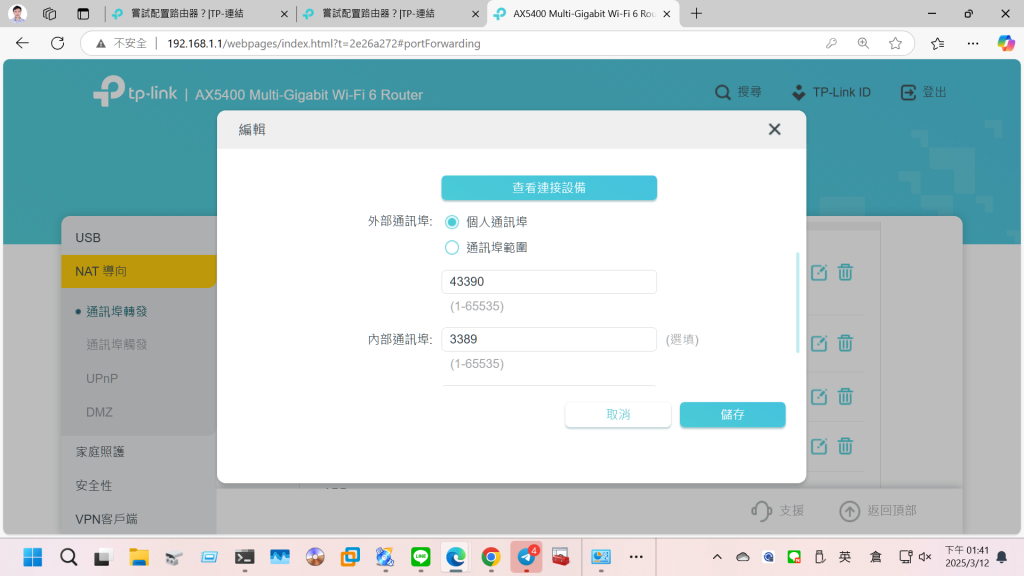Image resolution: width=1024 pixels, height=576 pixels.
Task: Select the 通訊埠範圍 radio option
Action: pyautogui.click(x=452, y=247)
